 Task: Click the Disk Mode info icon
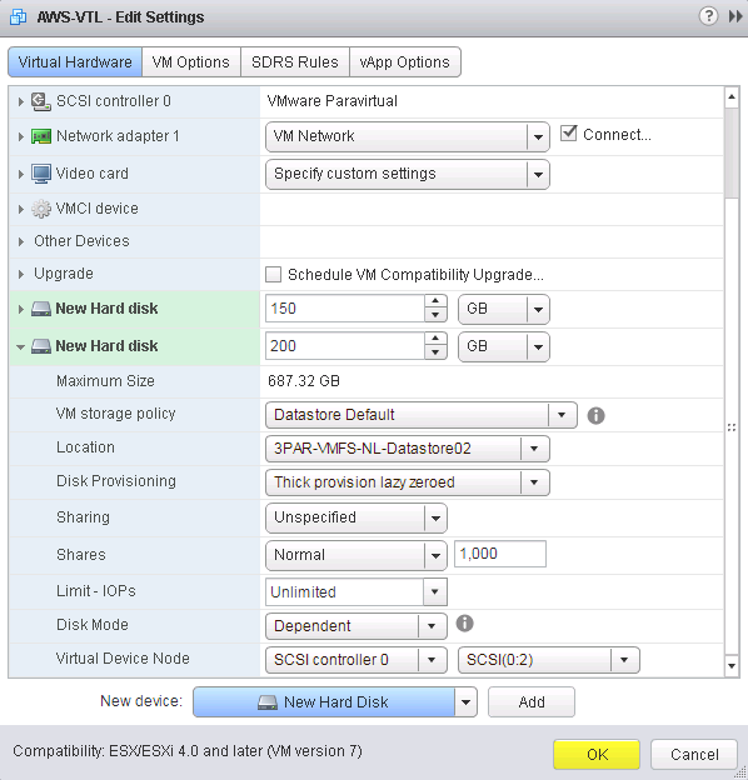pyautogui.click(x=465, y=623)
